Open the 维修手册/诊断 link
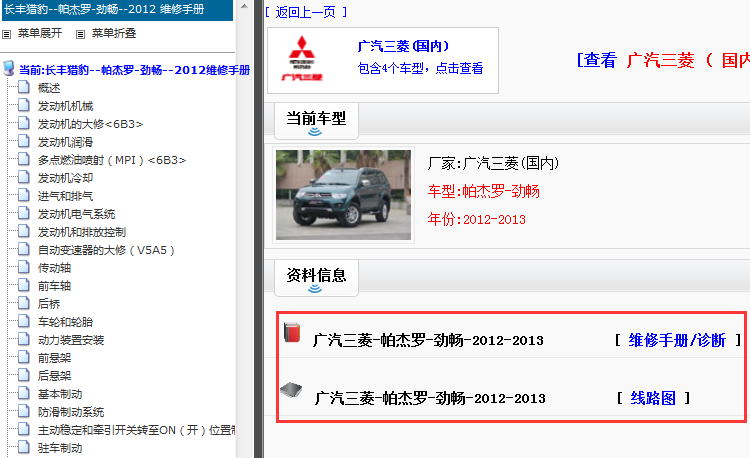The height and width of the screenshot is (458, 750). click(x=677, y=340)
